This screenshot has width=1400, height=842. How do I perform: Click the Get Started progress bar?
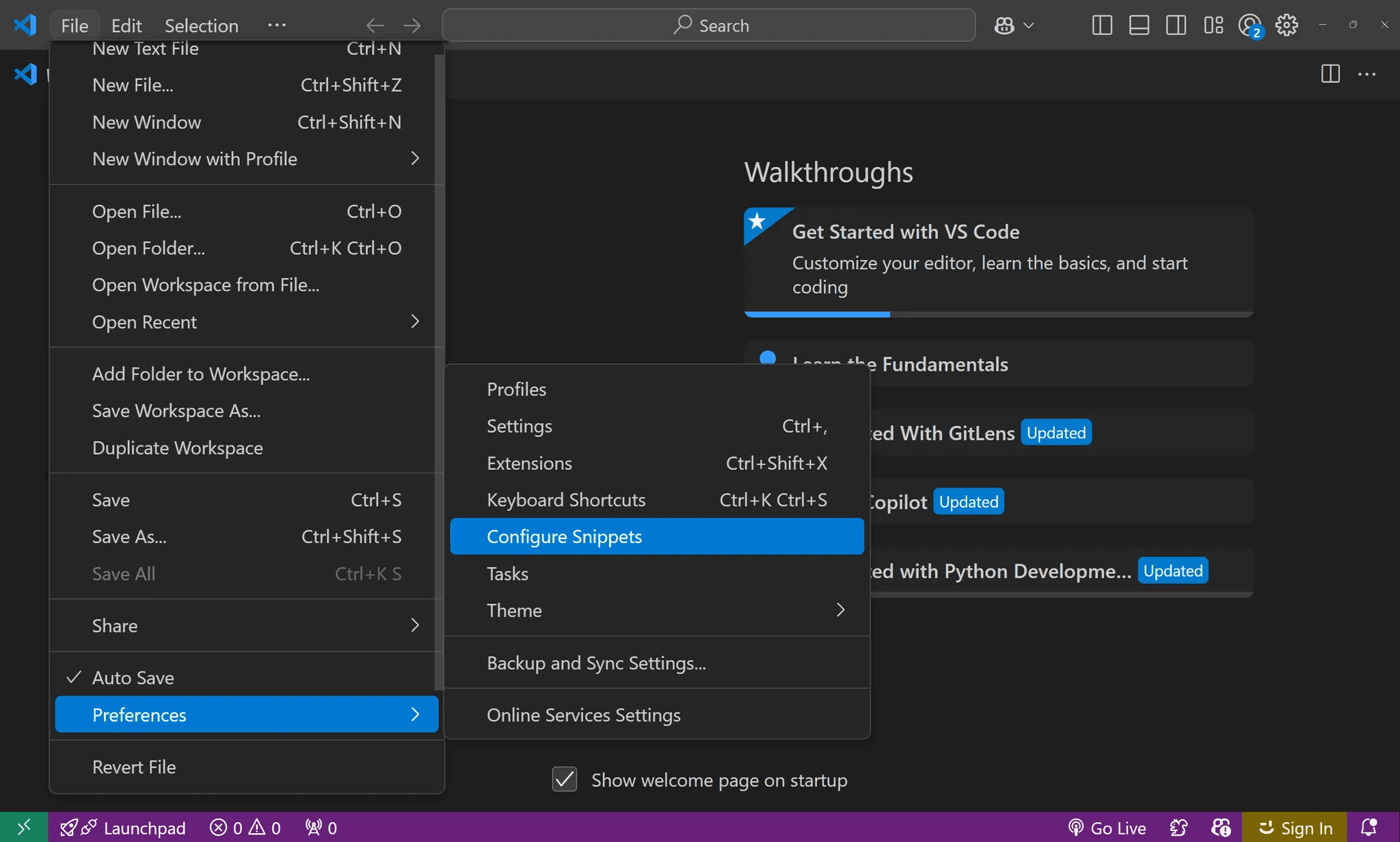tap(999, 315)
